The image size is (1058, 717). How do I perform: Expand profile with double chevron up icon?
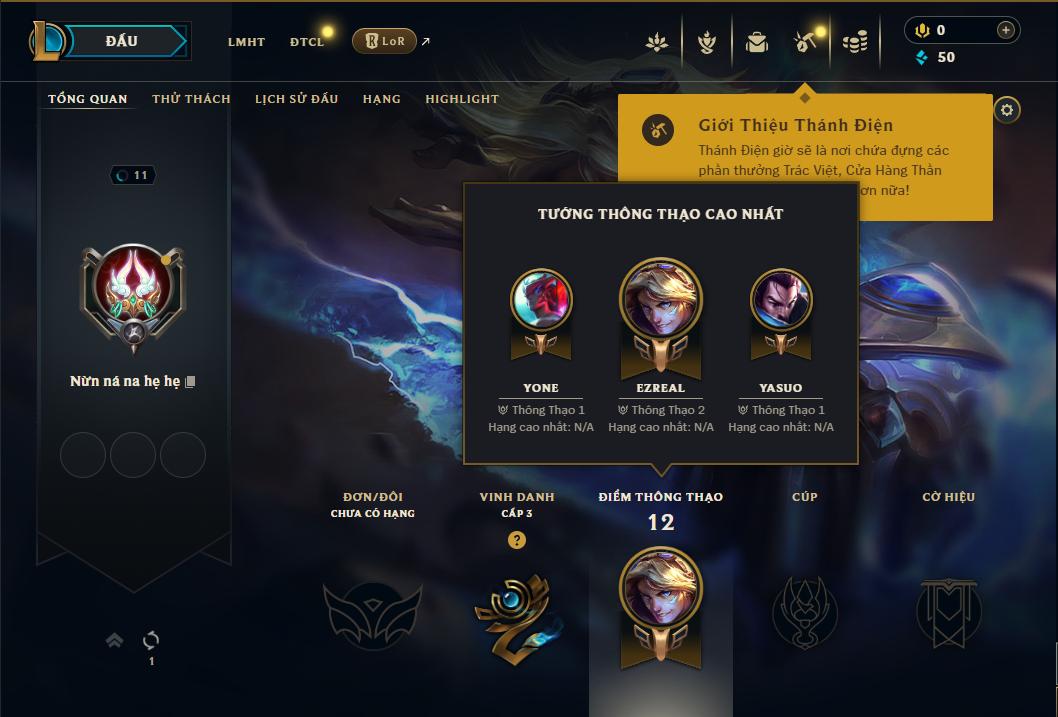click(x=115, y=640)
